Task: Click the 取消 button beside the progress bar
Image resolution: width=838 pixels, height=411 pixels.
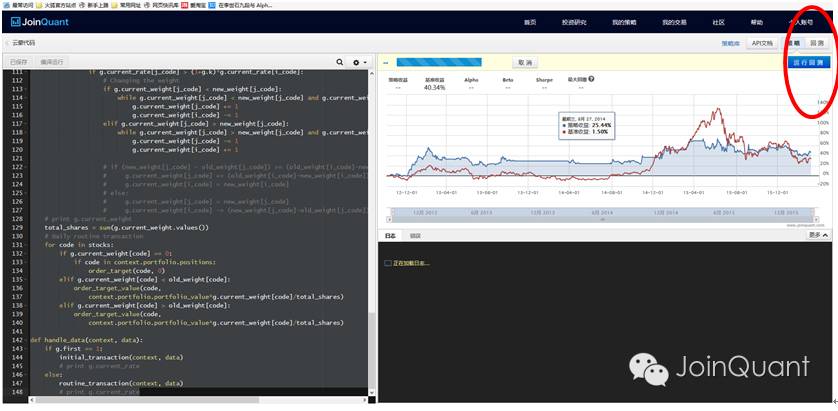Action: (524, 63)
